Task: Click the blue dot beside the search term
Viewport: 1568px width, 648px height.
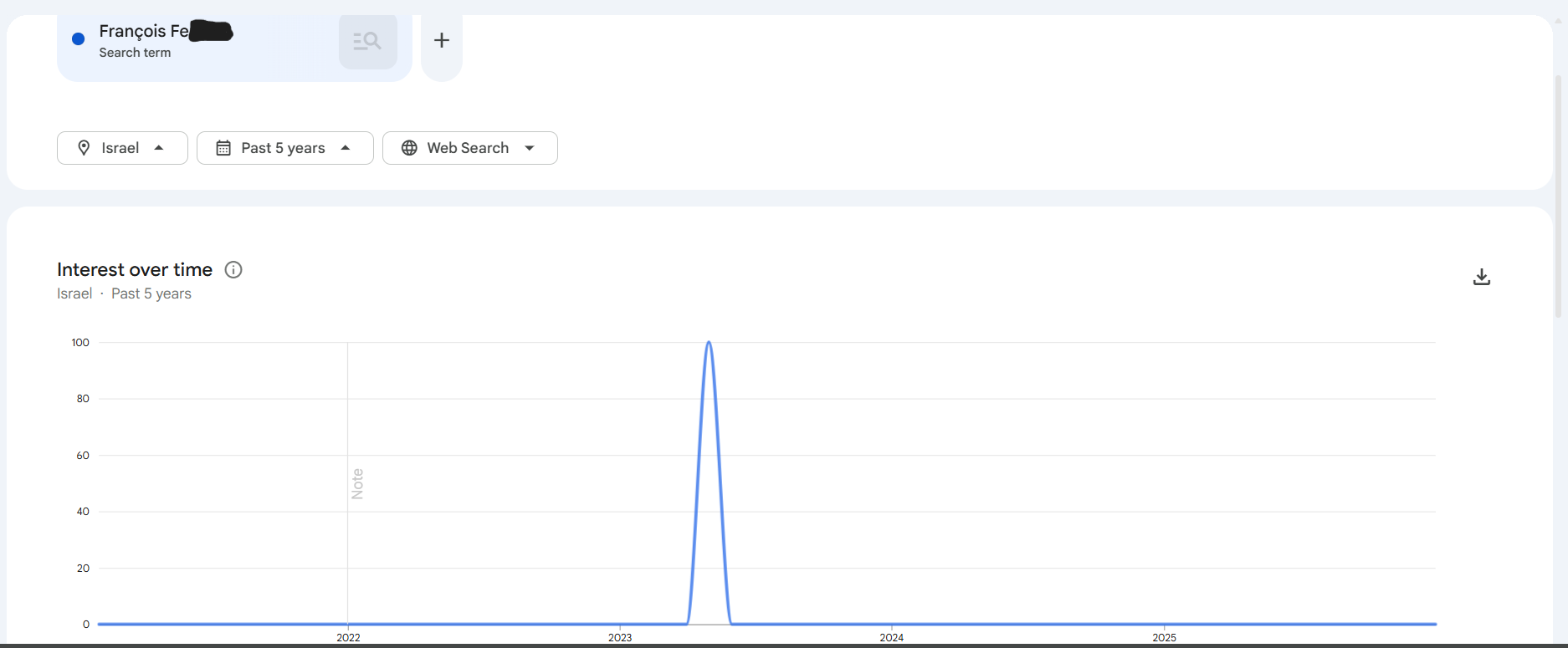Action: click(79, 39)
